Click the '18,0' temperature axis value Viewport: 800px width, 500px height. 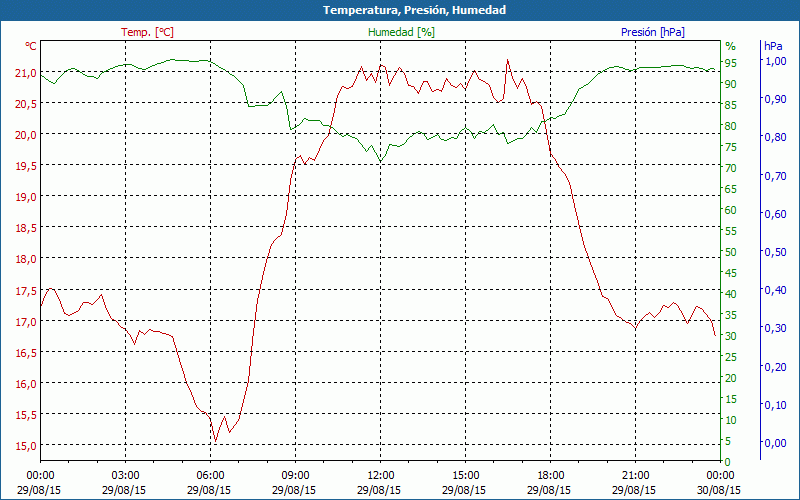[26, 260]
